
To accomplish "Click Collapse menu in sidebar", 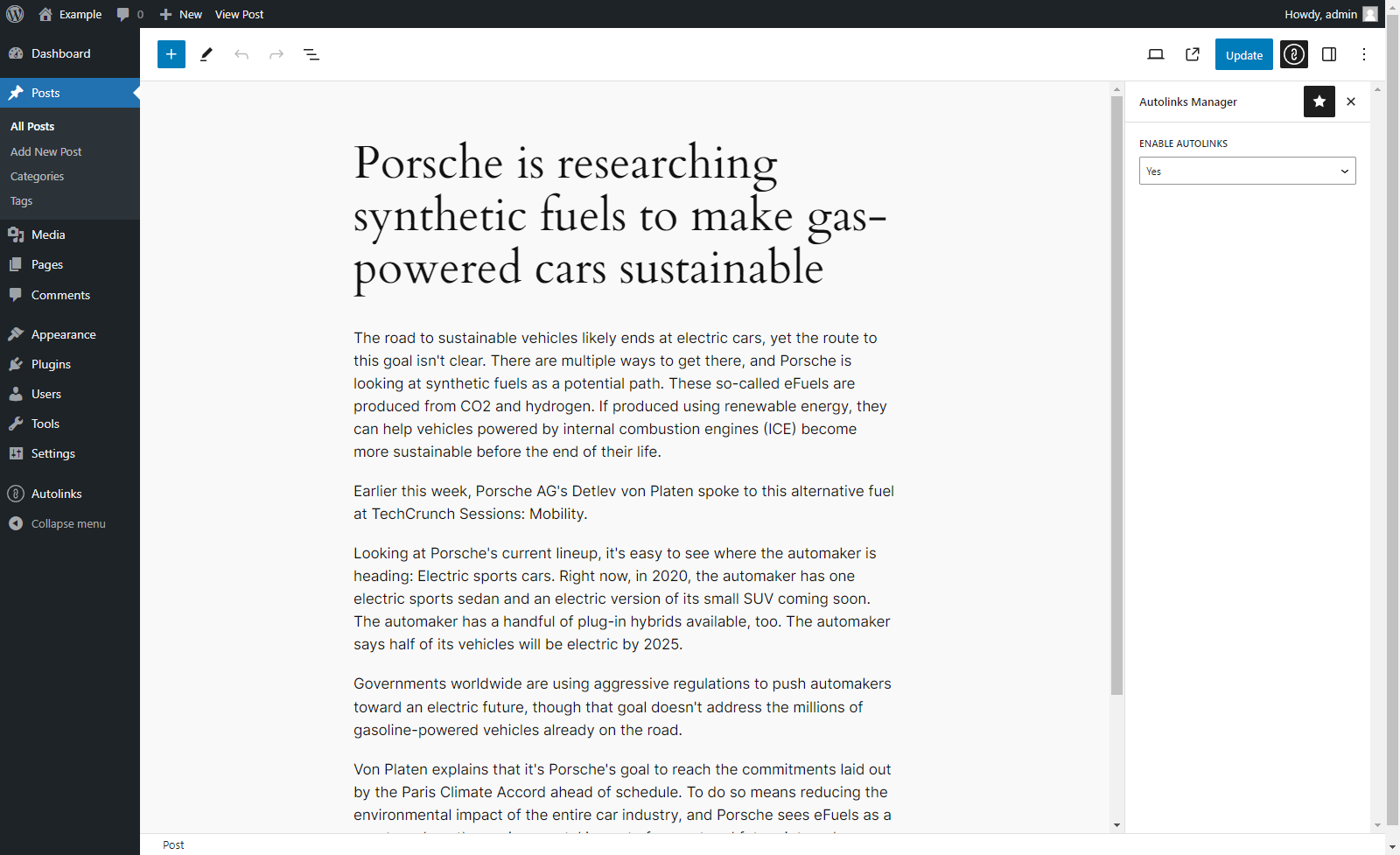I will click(70, 523).
